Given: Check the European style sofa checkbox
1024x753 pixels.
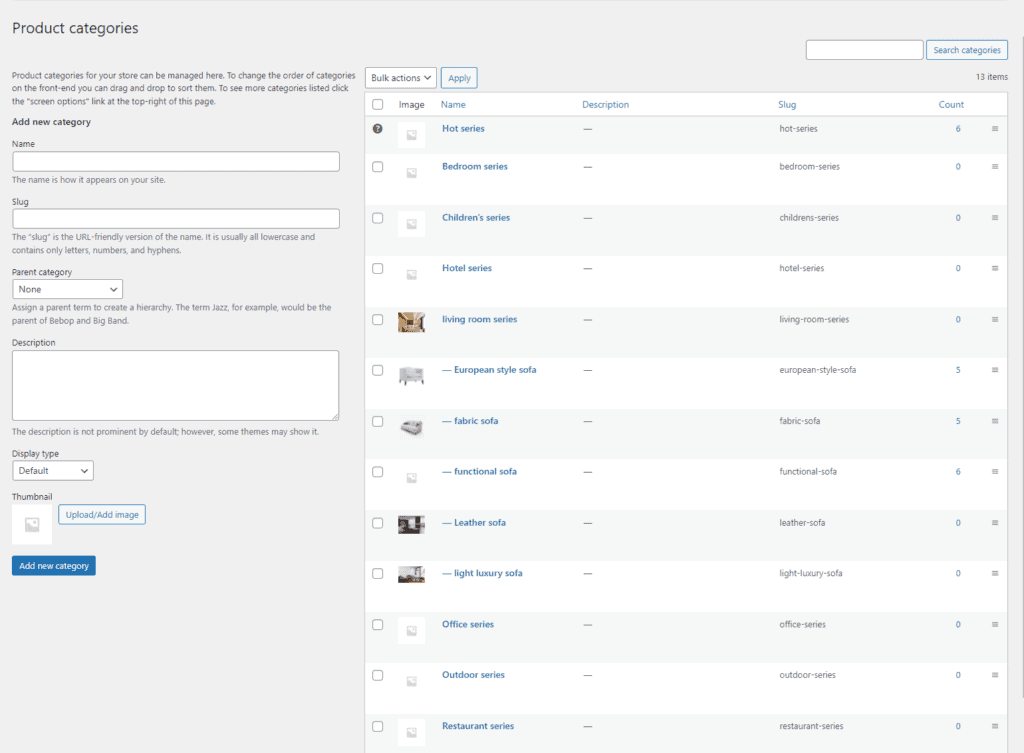Looking at the screenshot, I should click(x=377, y=370).
